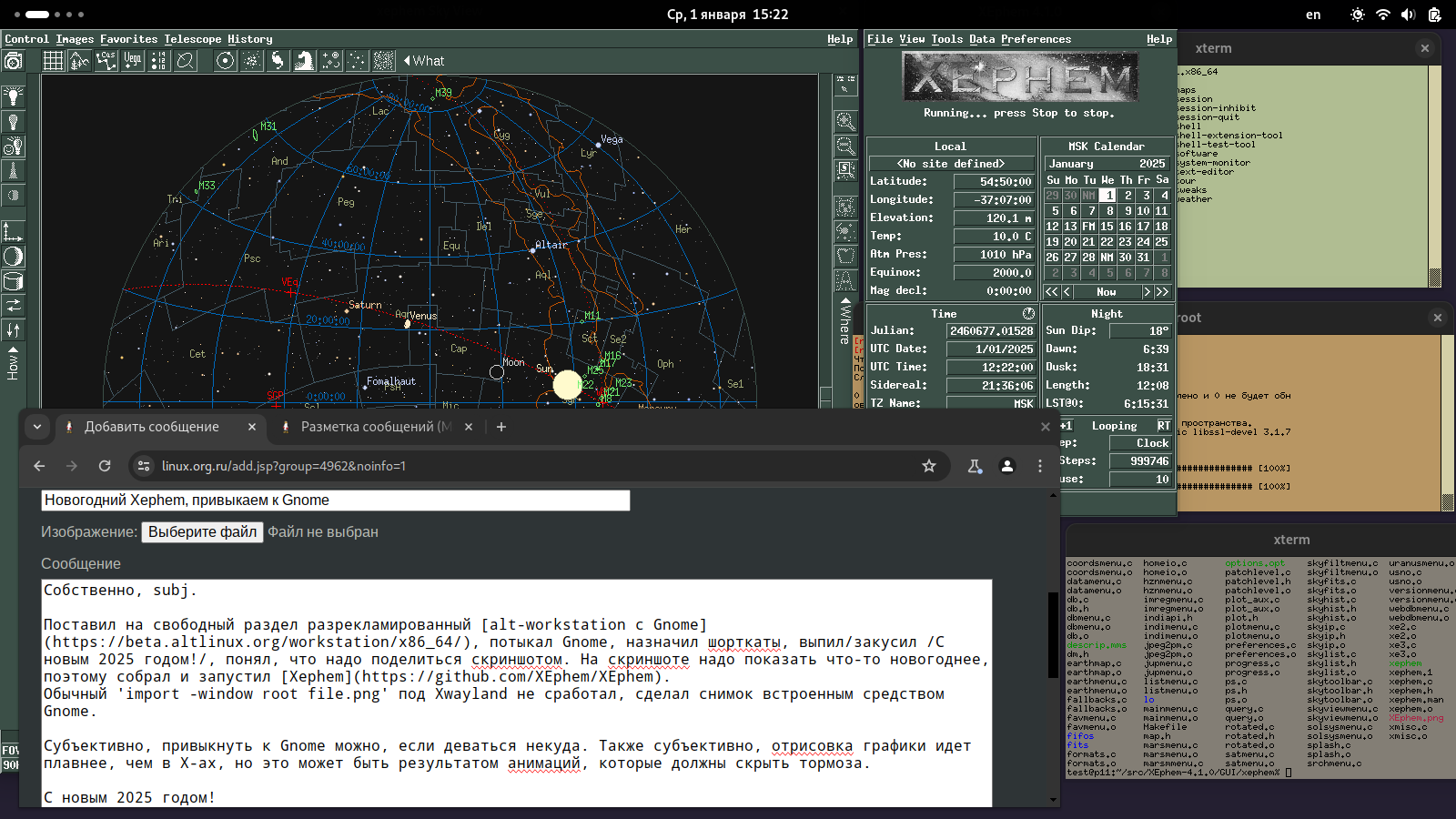Image resolution: width=1456 pixels, height=819 pixels.
Task: Toggle flip top-bottom arrows icon
Action: (13, 330)
